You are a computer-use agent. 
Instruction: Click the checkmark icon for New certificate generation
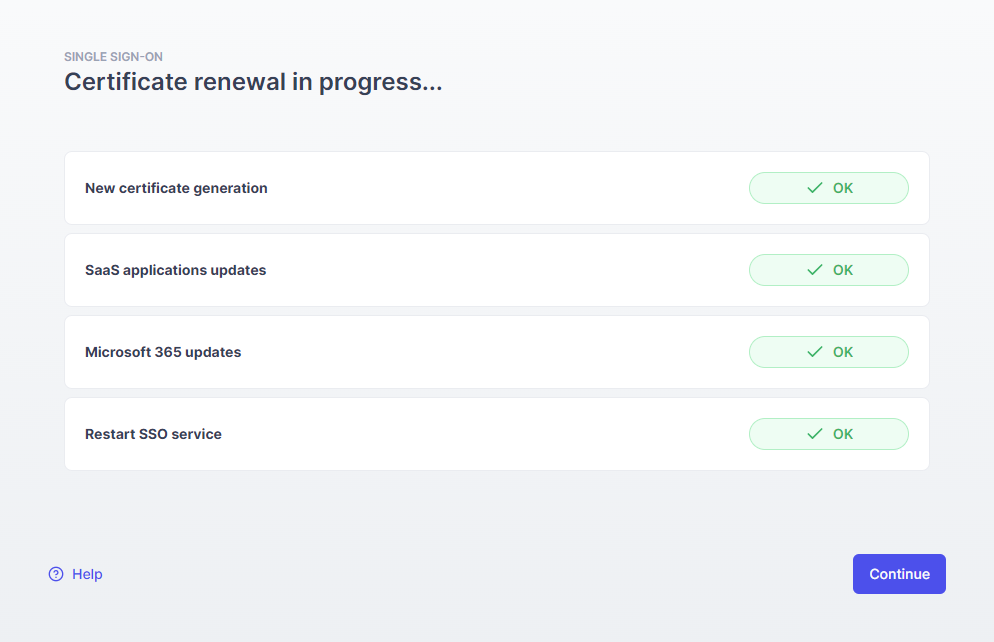click(815, 188)
